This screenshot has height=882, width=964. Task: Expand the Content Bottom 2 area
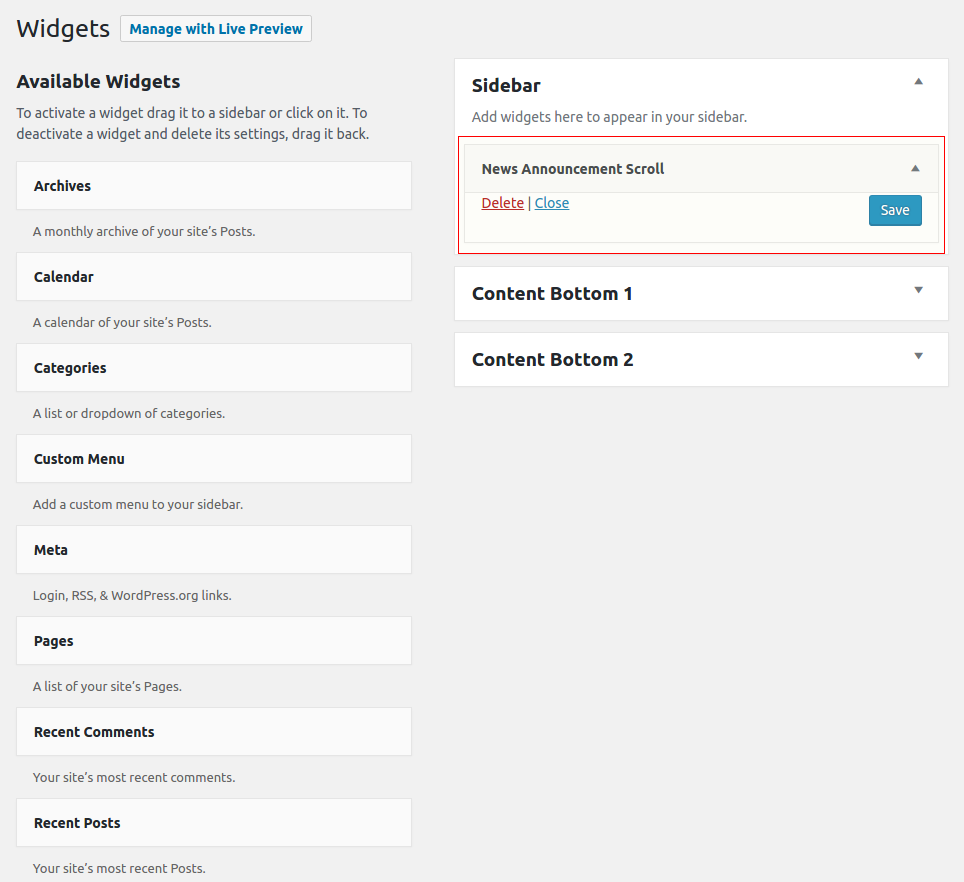tap(918, 356)
